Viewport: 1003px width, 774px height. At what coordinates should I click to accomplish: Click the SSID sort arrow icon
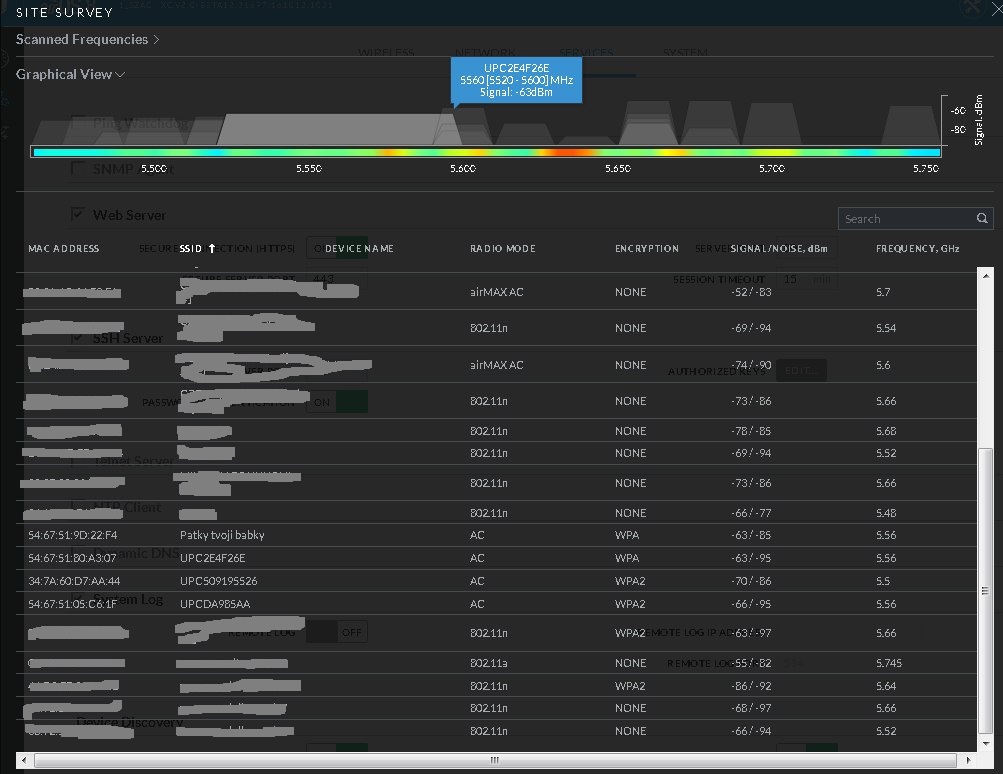point(211,248)
